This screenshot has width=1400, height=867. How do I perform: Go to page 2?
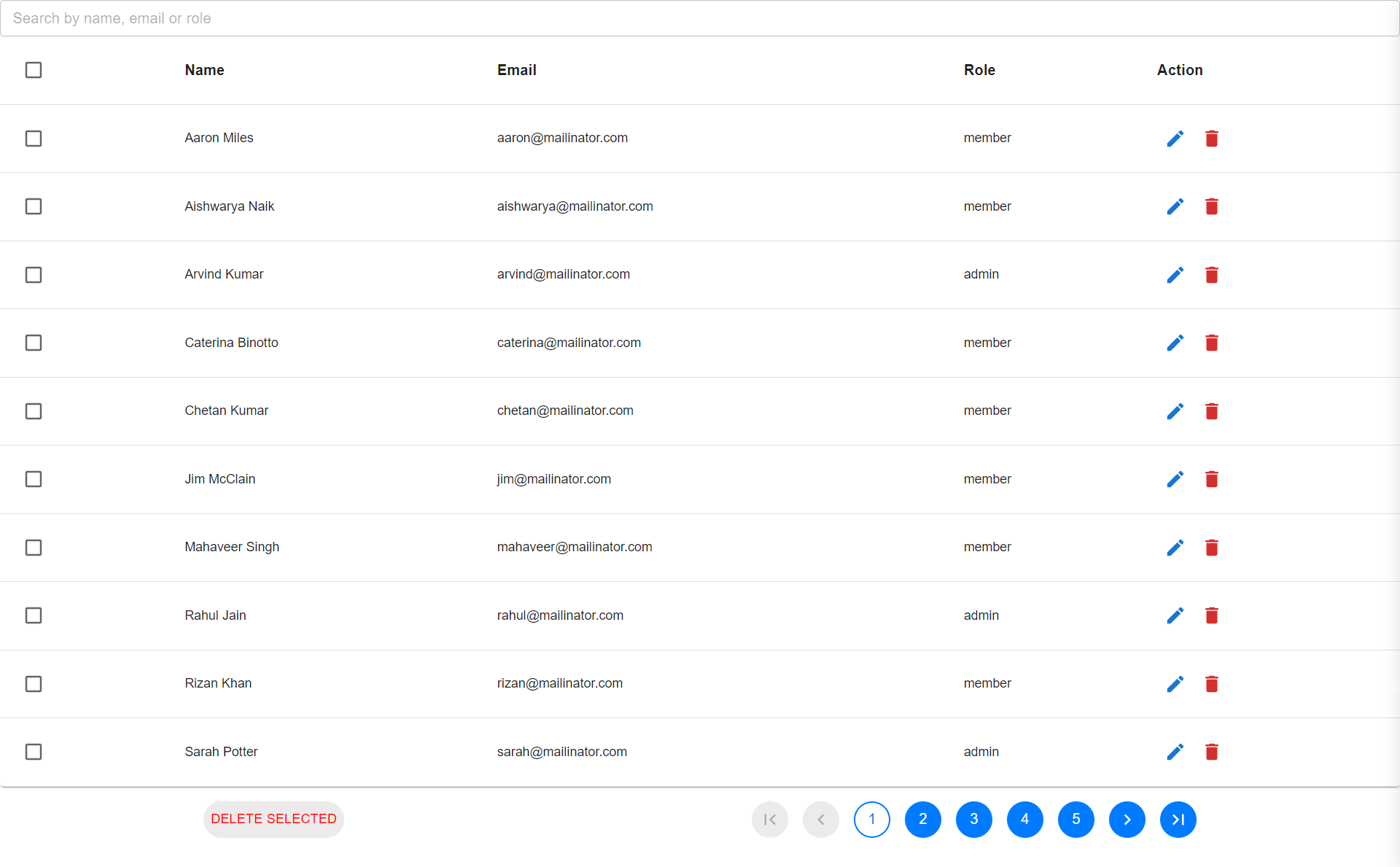(x=922, y=820)
